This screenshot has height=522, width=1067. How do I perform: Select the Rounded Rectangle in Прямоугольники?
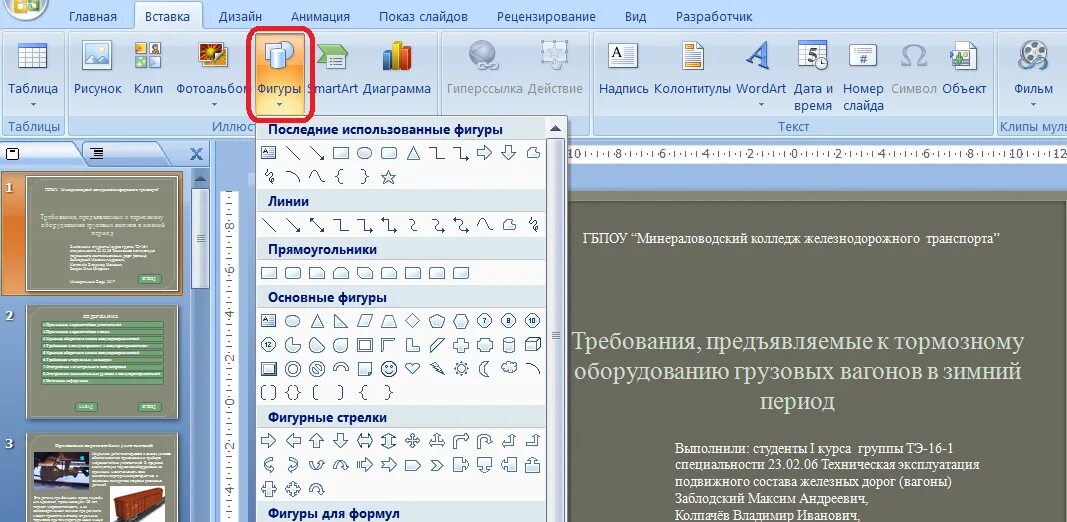pyautogui.click(x=293, y=273)
